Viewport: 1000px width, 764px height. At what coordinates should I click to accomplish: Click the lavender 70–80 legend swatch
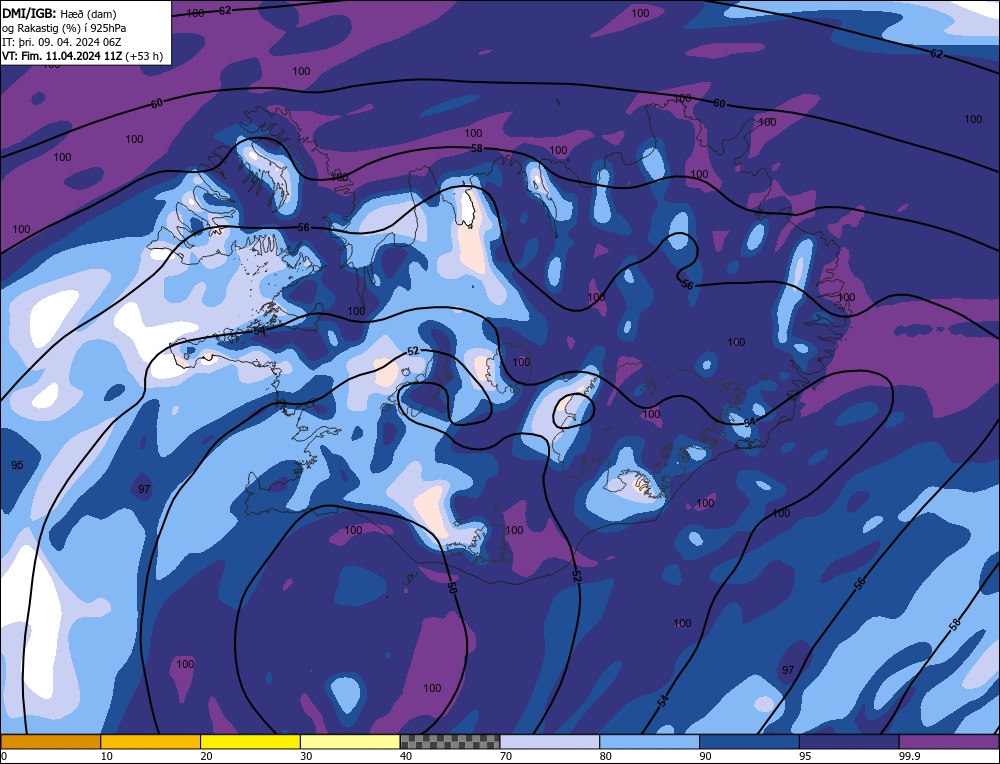coord(550,741)
